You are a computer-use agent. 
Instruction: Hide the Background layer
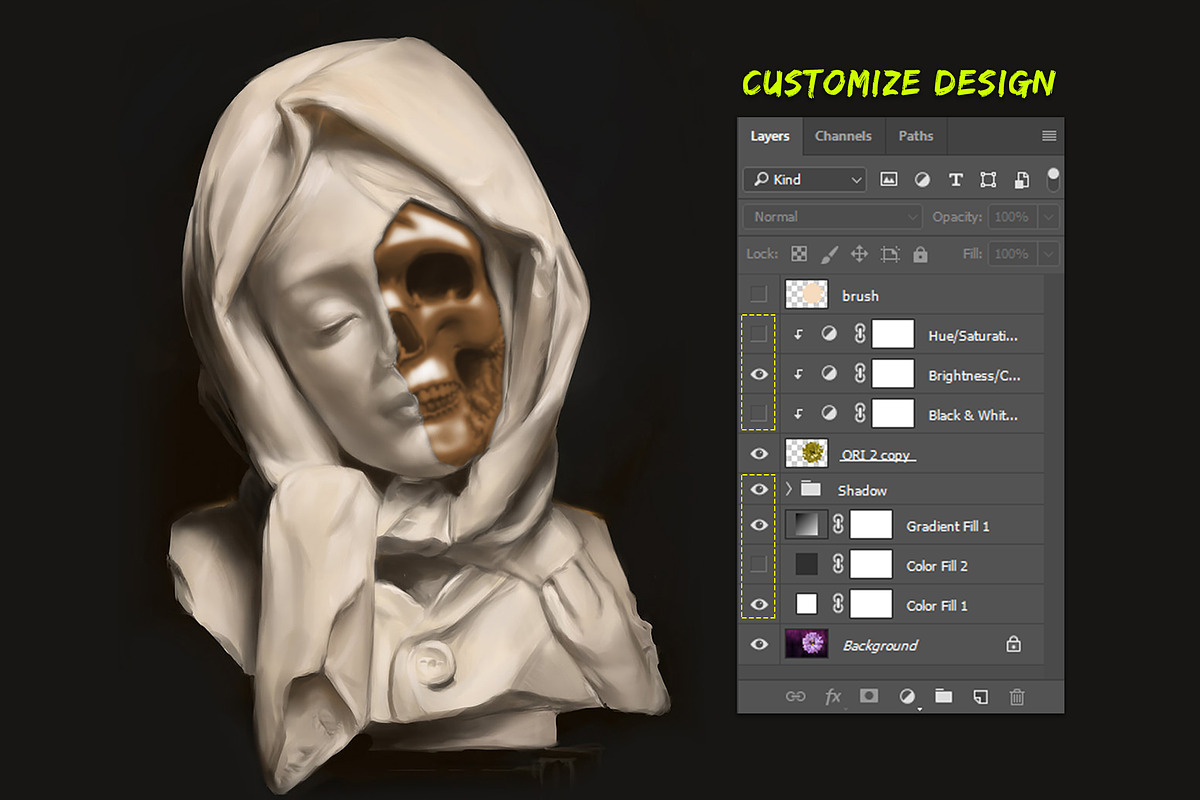coord(759,645)
